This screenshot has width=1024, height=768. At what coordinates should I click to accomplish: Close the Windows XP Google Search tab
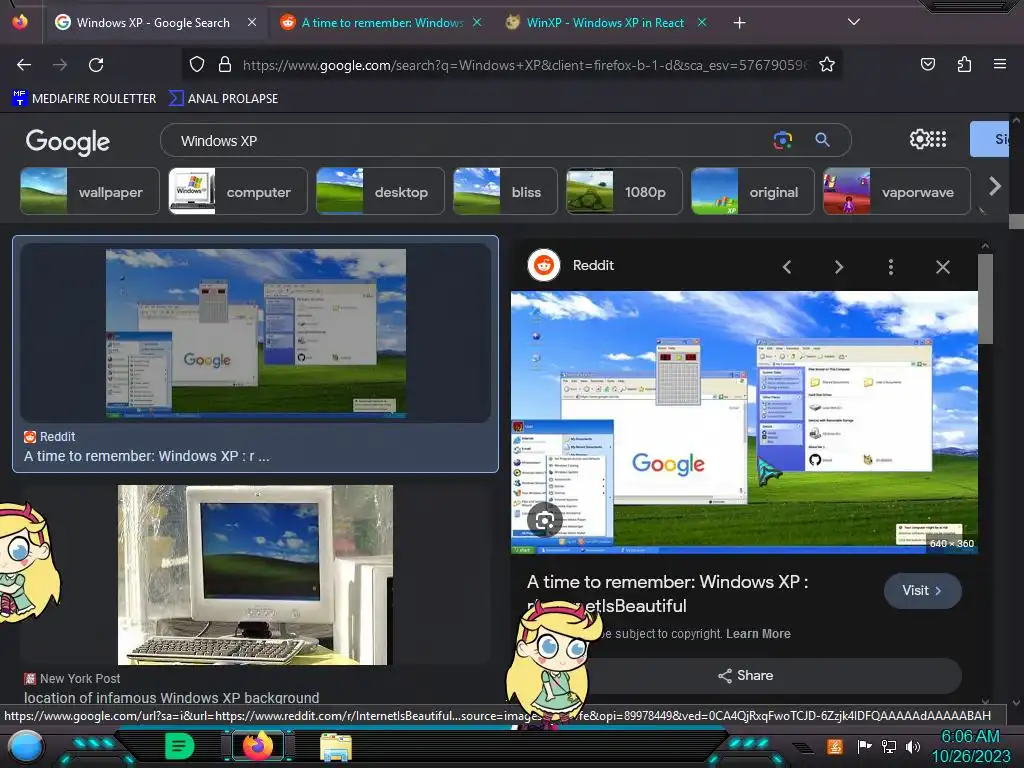[x=251, y=22]
